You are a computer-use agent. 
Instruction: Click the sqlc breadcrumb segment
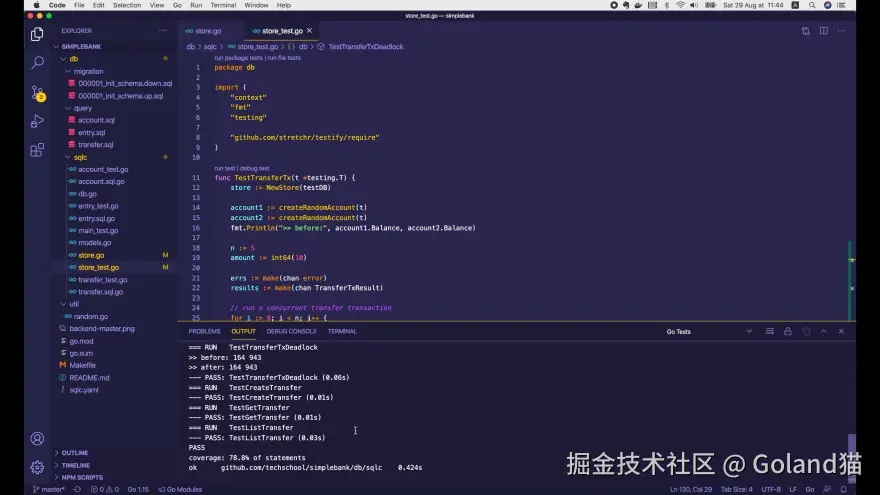(210, 47)
